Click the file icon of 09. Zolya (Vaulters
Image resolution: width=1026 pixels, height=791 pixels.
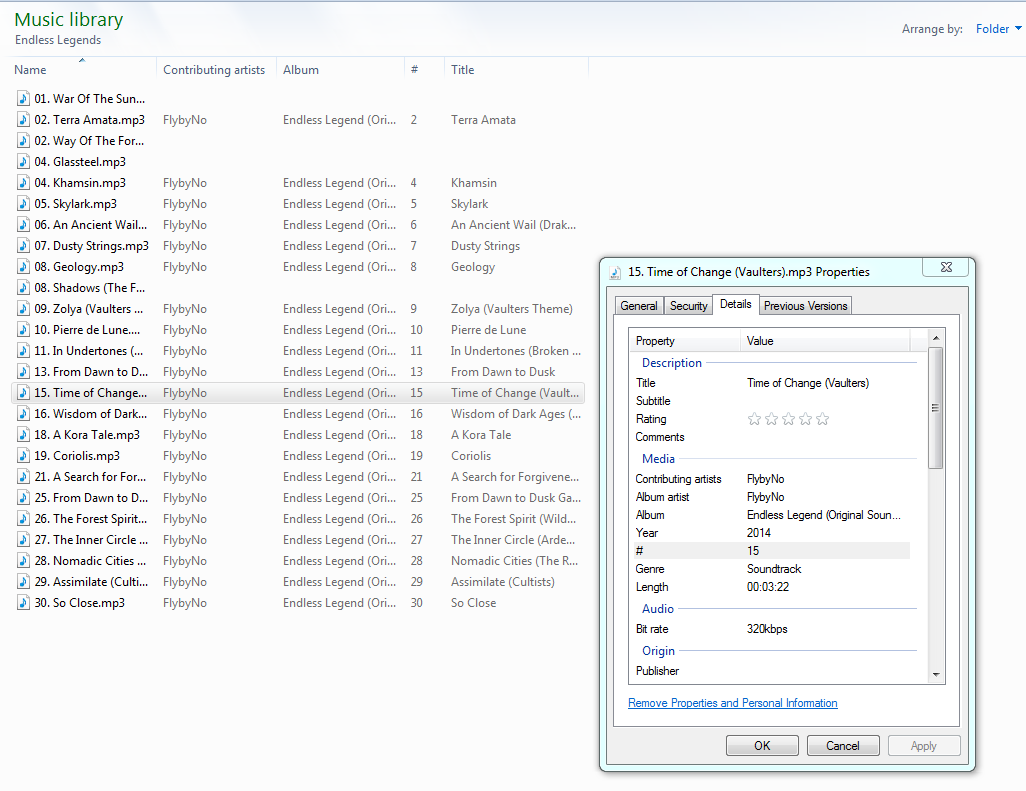tap(24, 309)
